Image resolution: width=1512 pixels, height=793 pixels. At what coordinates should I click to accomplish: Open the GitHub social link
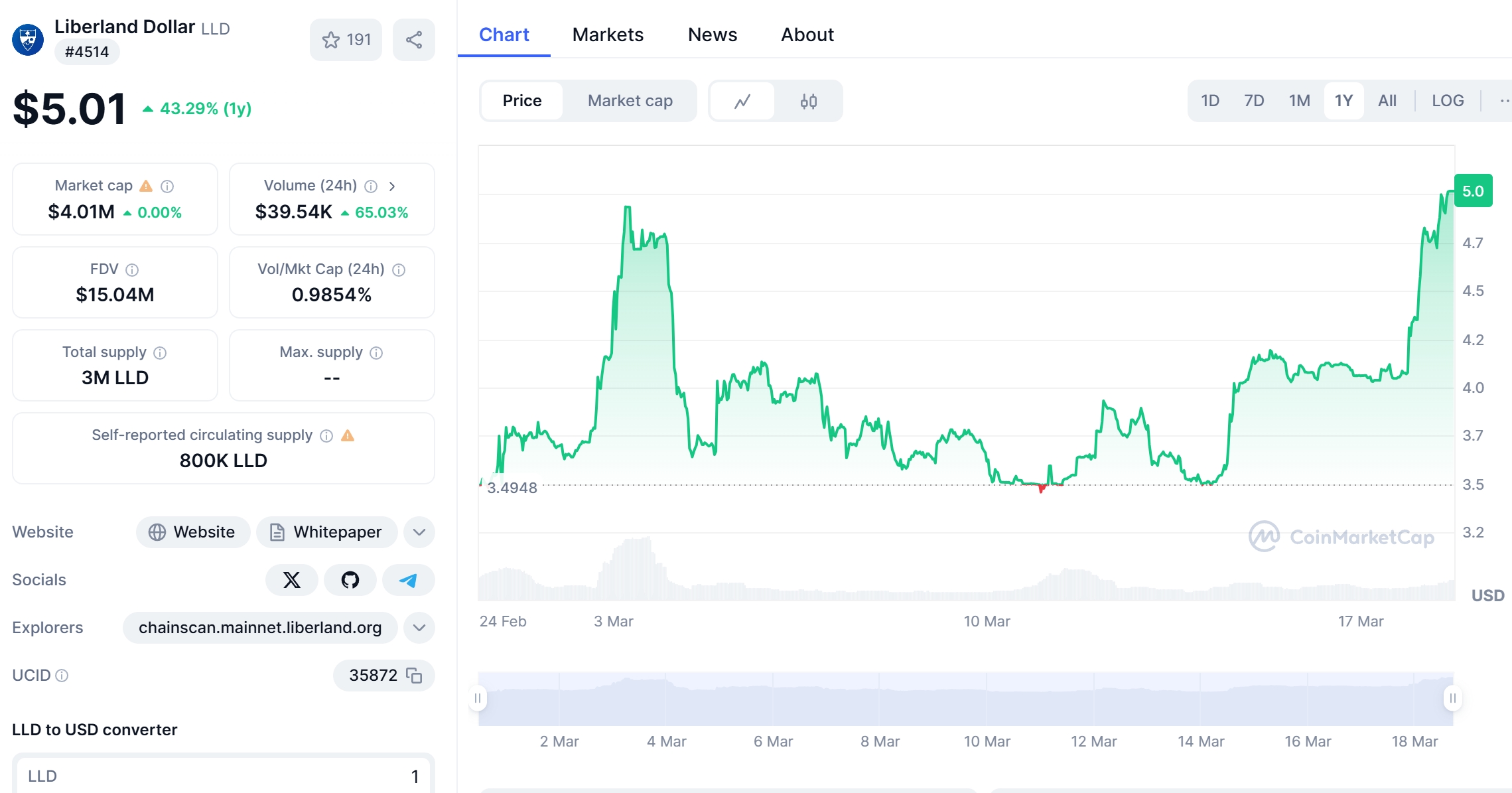tap(350, 580)
